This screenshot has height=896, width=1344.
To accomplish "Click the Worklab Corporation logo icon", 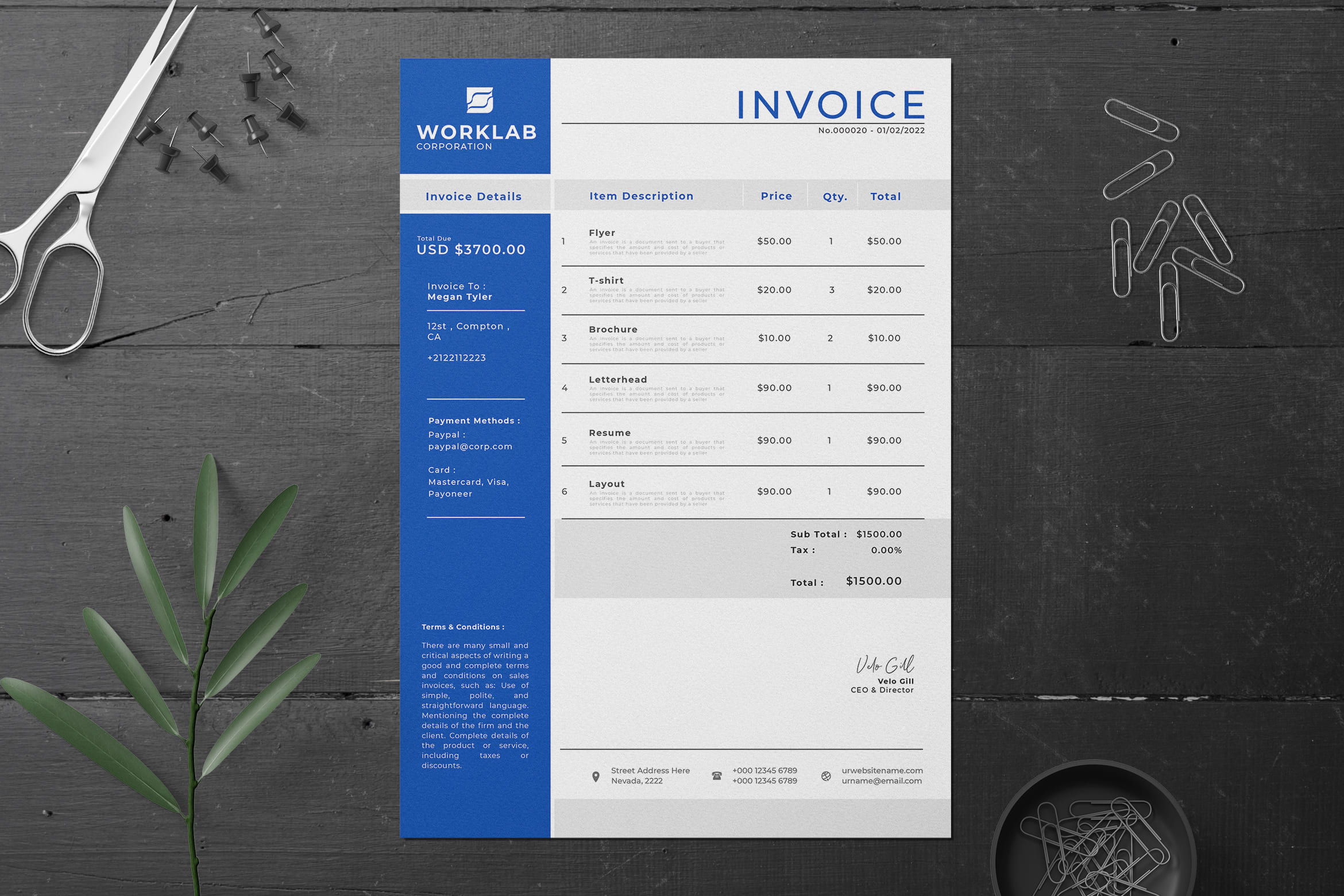I will (480, 101).
